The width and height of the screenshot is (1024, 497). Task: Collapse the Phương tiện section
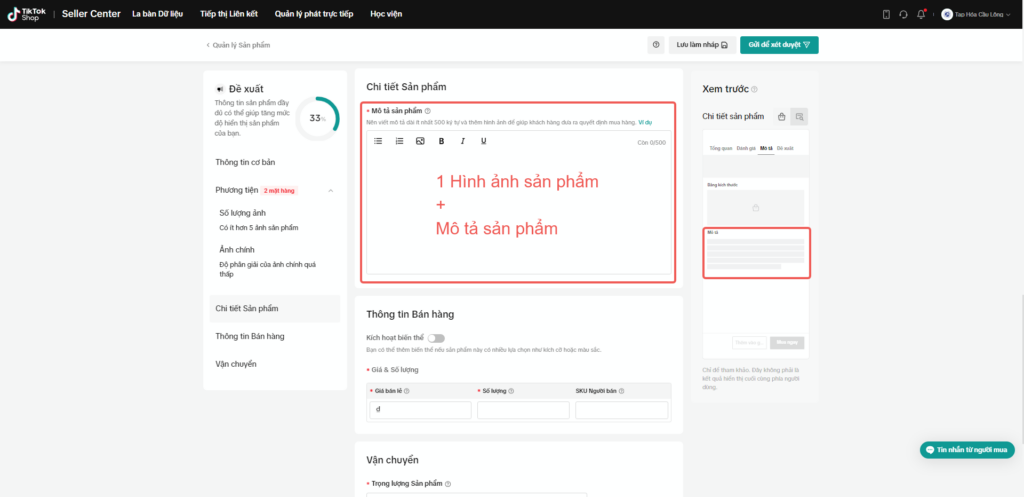tap(330, 191)
